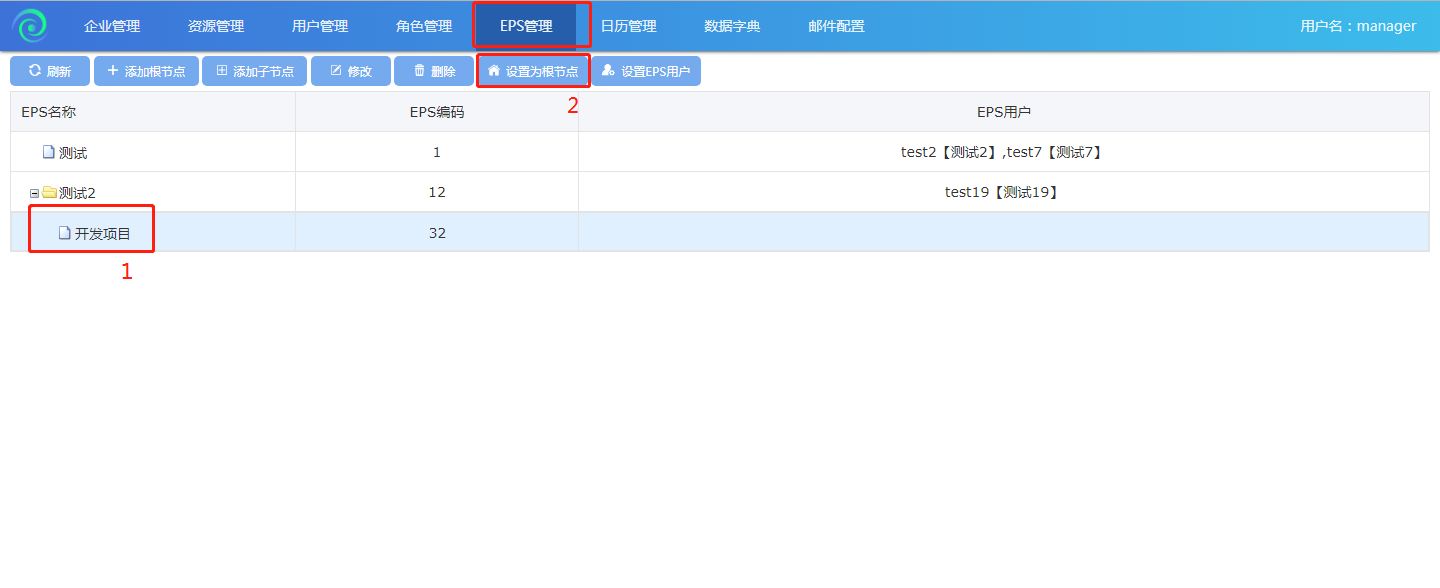The image size is (1440, 588).
Task: Click the file icon beside 开发项目
Action: tap(64, 233)
